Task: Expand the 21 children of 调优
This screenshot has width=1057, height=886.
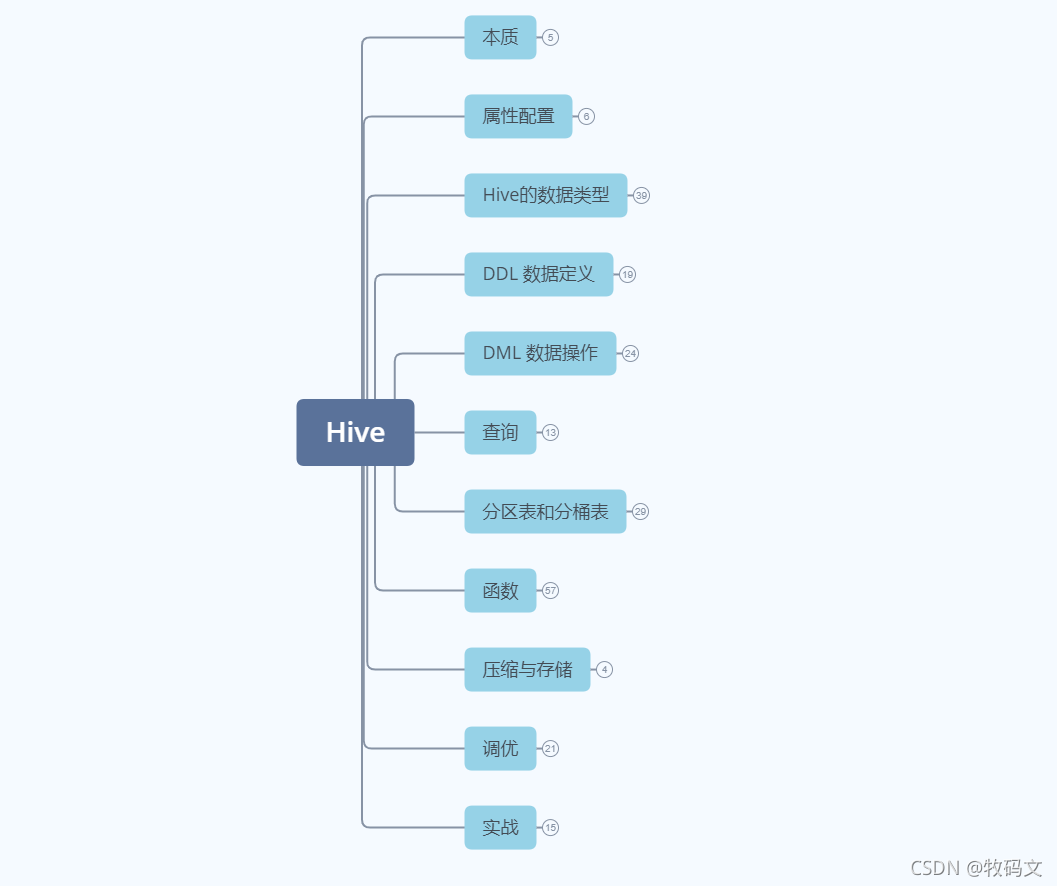Action: [x=551, y=748]
